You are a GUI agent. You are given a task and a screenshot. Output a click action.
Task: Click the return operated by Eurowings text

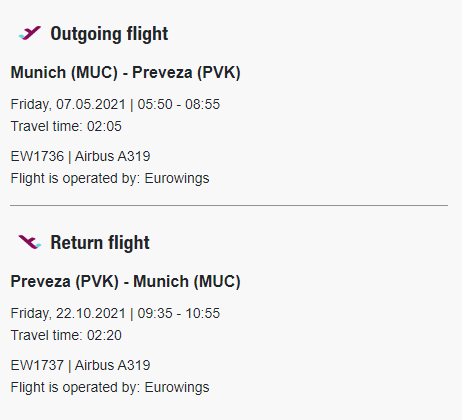[x=110, y=388]
